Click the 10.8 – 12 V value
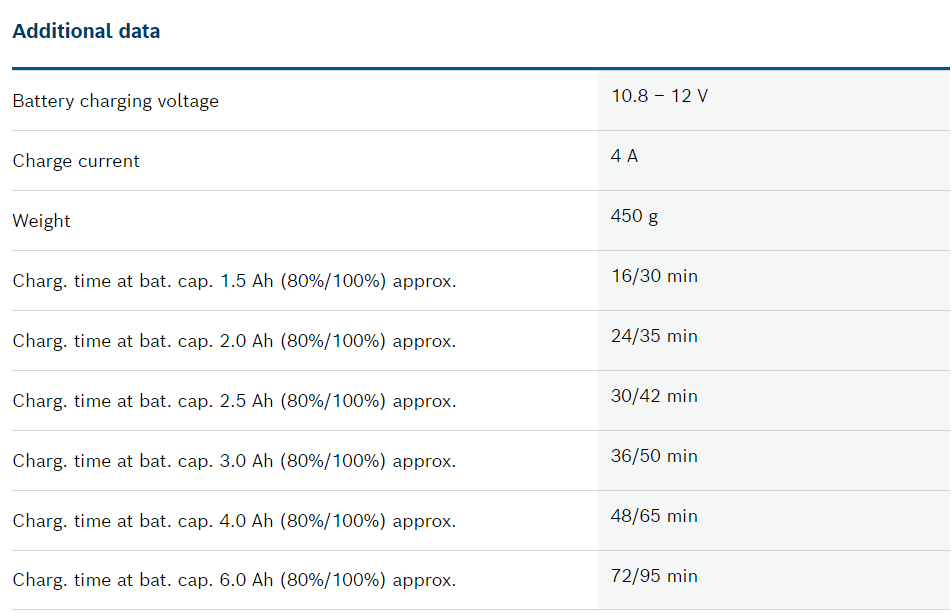 pyautogui.click(x=659, y=96)
